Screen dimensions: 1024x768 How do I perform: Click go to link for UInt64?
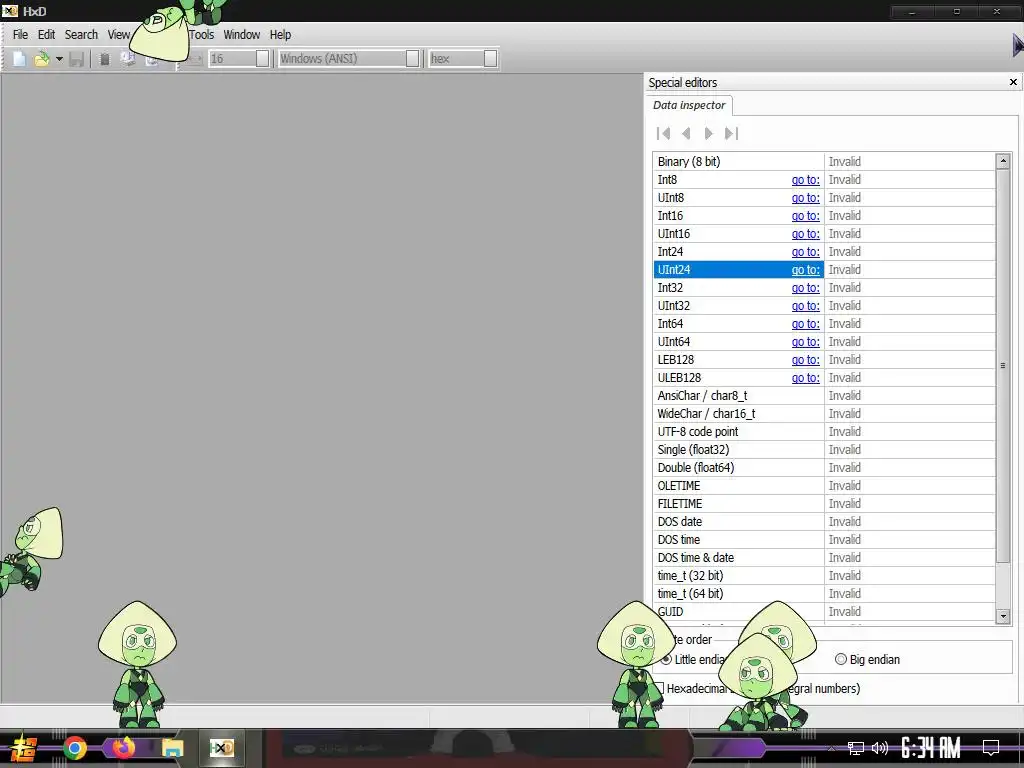coord(805,342)
